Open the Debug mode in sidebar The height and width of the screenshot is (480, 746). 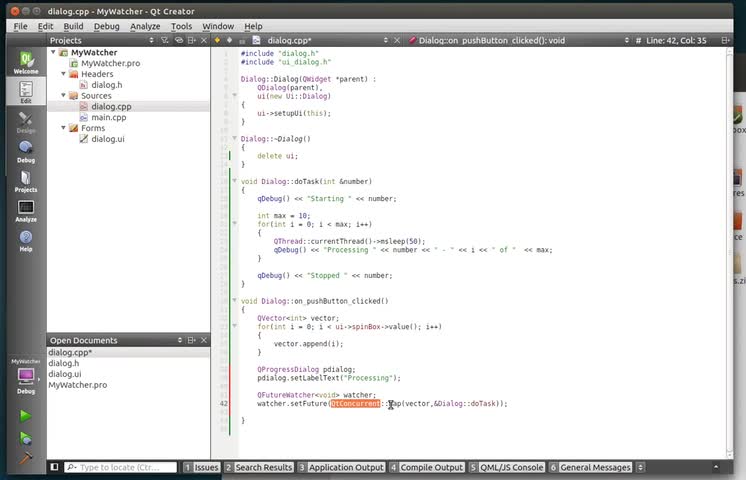pyautogui.click(x=25, y=151)
